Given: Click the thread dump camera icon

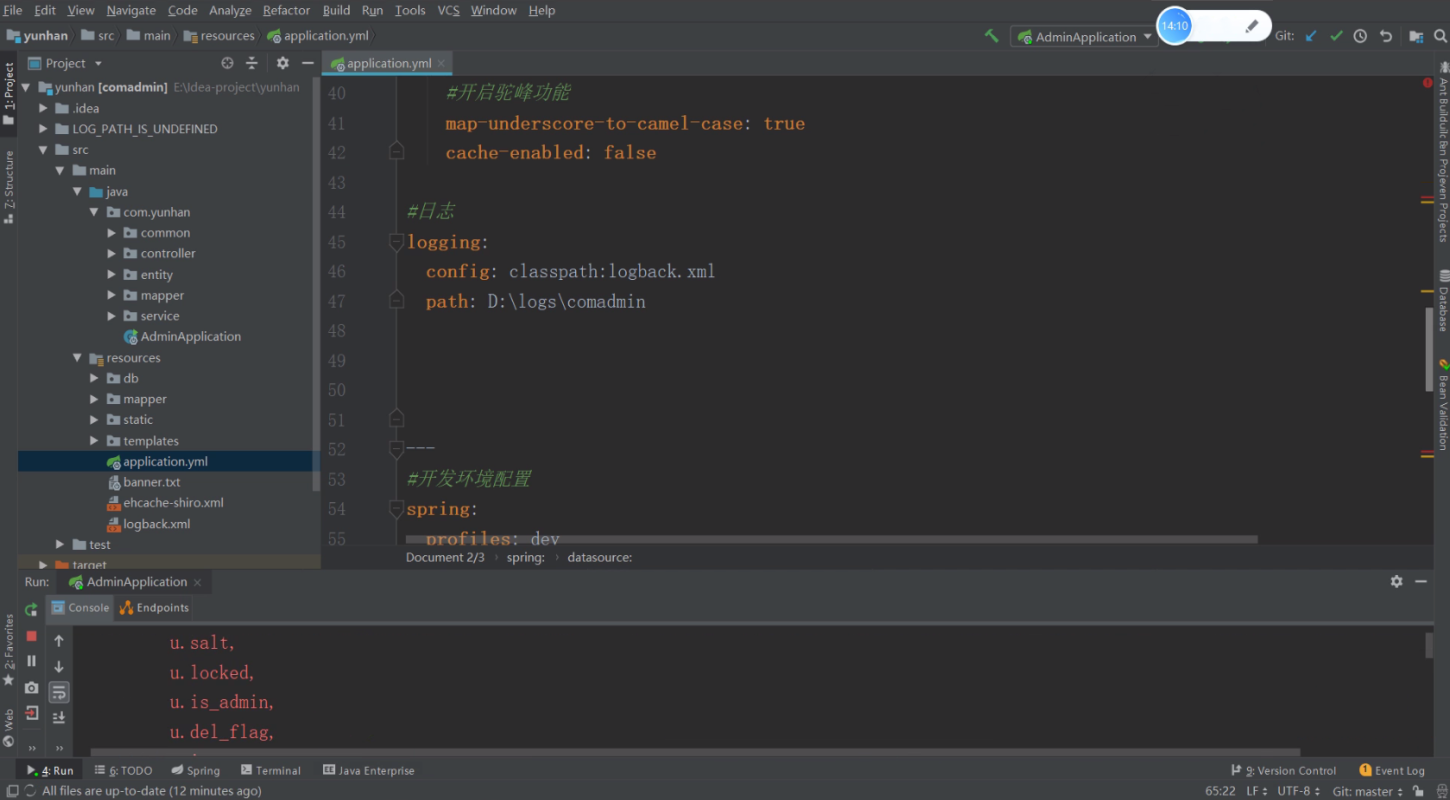Looking at the screenshot, I should tap(31, 688).
